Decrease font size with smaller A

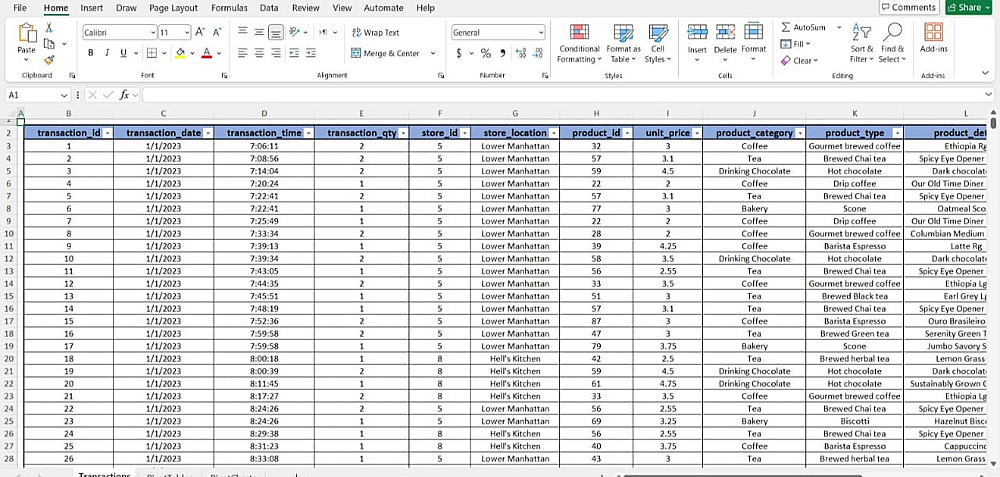[x=217, y=32]
